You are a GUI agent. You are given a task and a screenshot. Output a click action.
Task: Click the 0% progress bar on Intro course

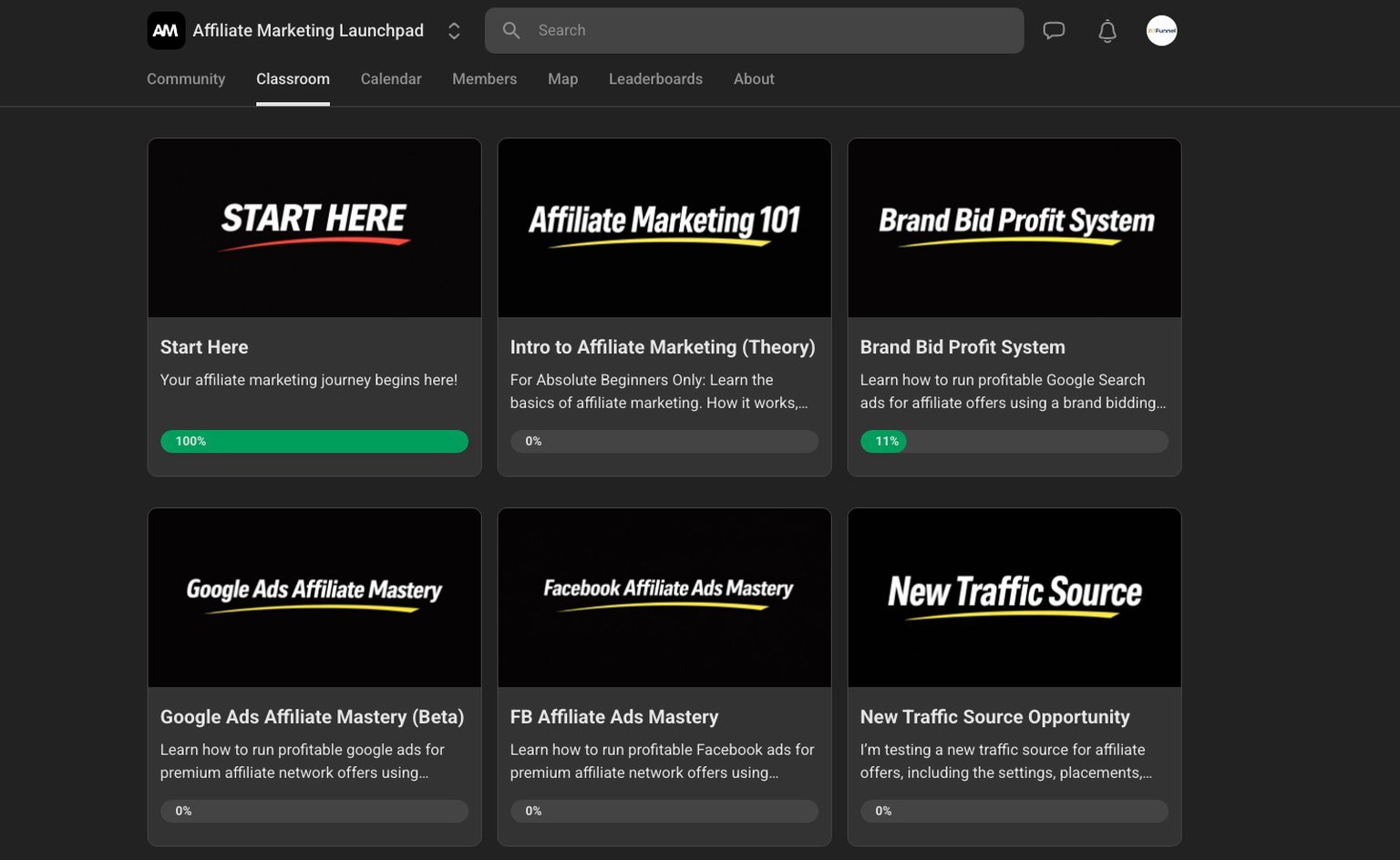664,441
